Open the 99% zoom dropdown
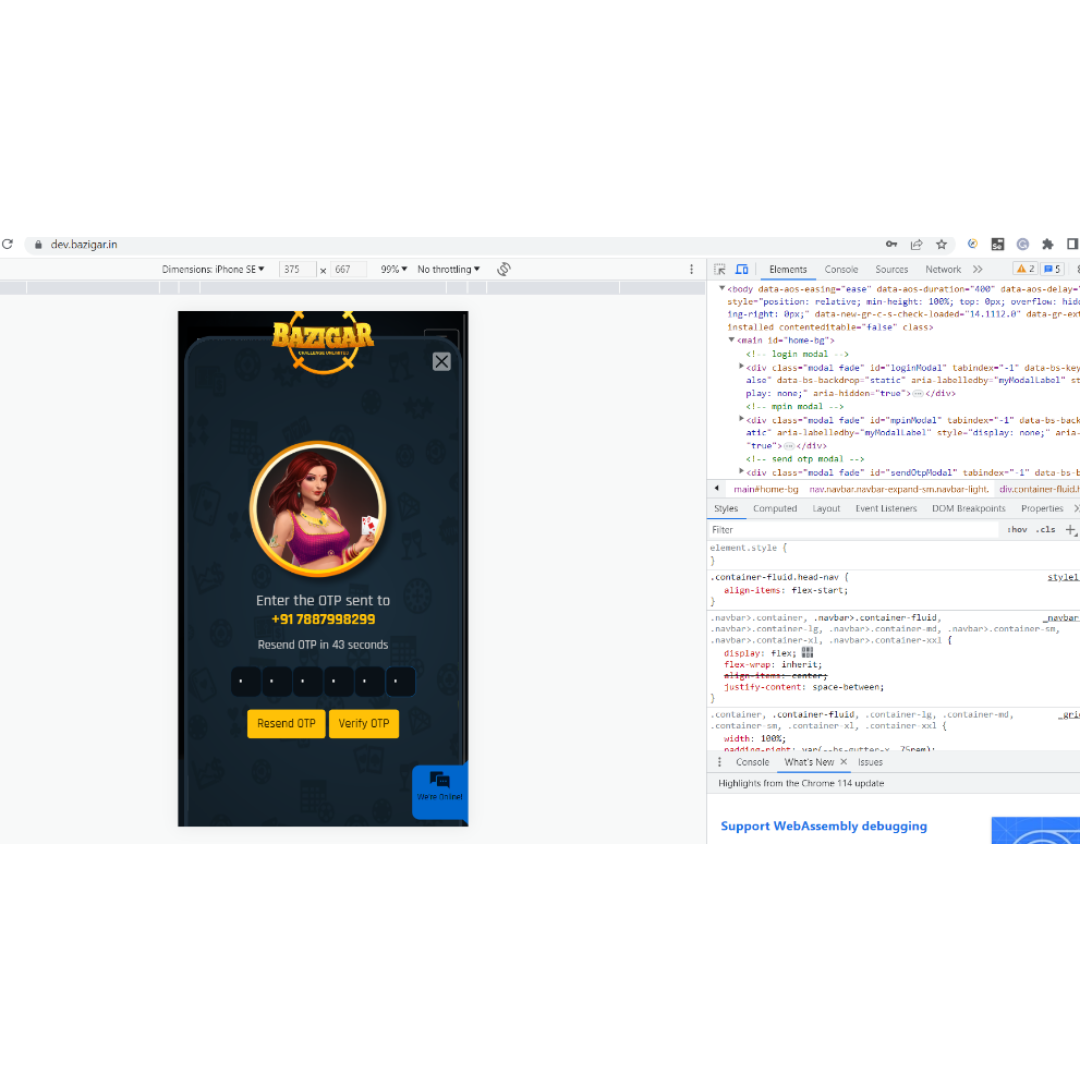Viewport: 1080px width, 1080px height. click(394, 269)
